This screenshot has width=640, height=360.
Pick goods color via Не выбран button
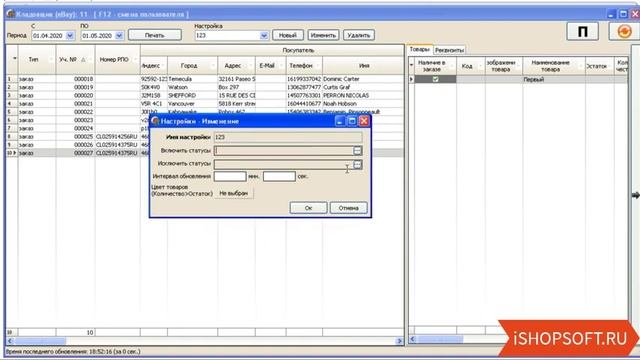(x=234, y=193)
